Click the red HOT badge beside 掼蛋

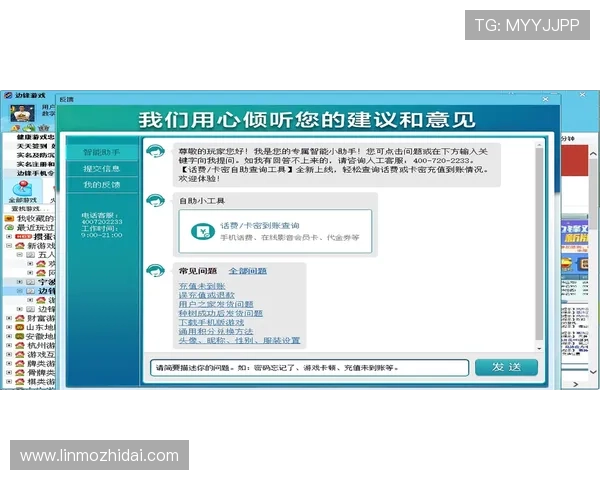tap(23, 237)
